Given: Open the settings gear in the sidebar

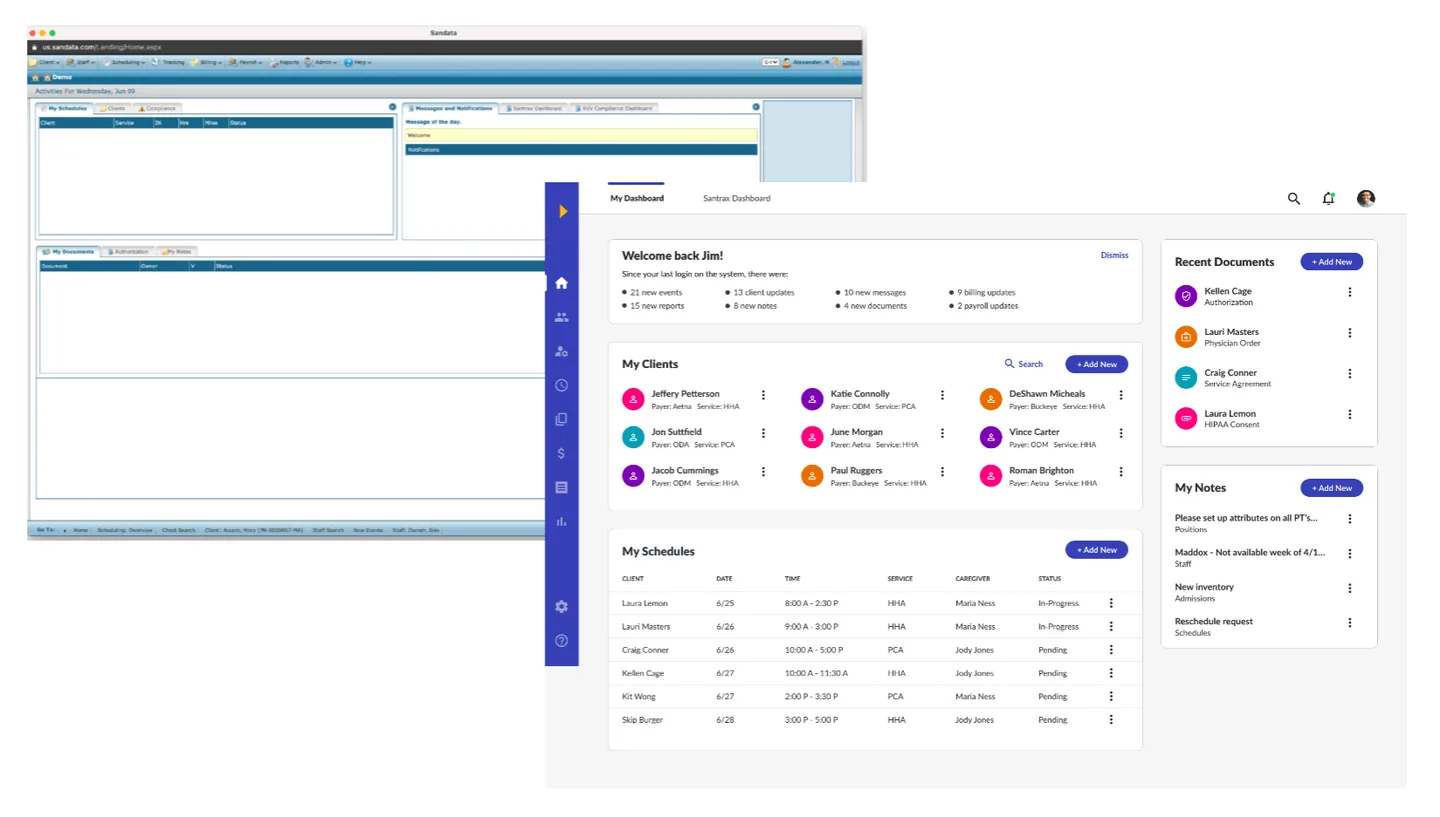Looking at the screenshot, I should pos(561,606).
